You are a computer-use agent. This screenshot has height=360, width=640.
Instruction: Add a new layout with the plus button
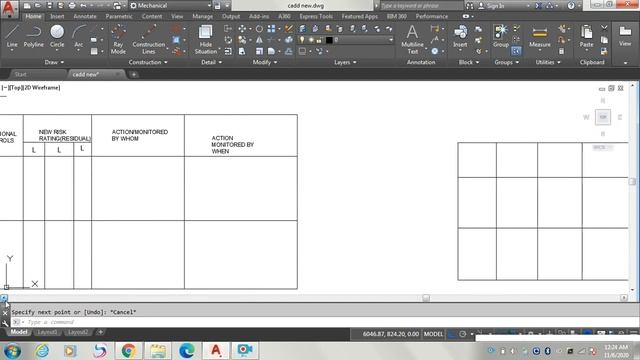[100, 332]
